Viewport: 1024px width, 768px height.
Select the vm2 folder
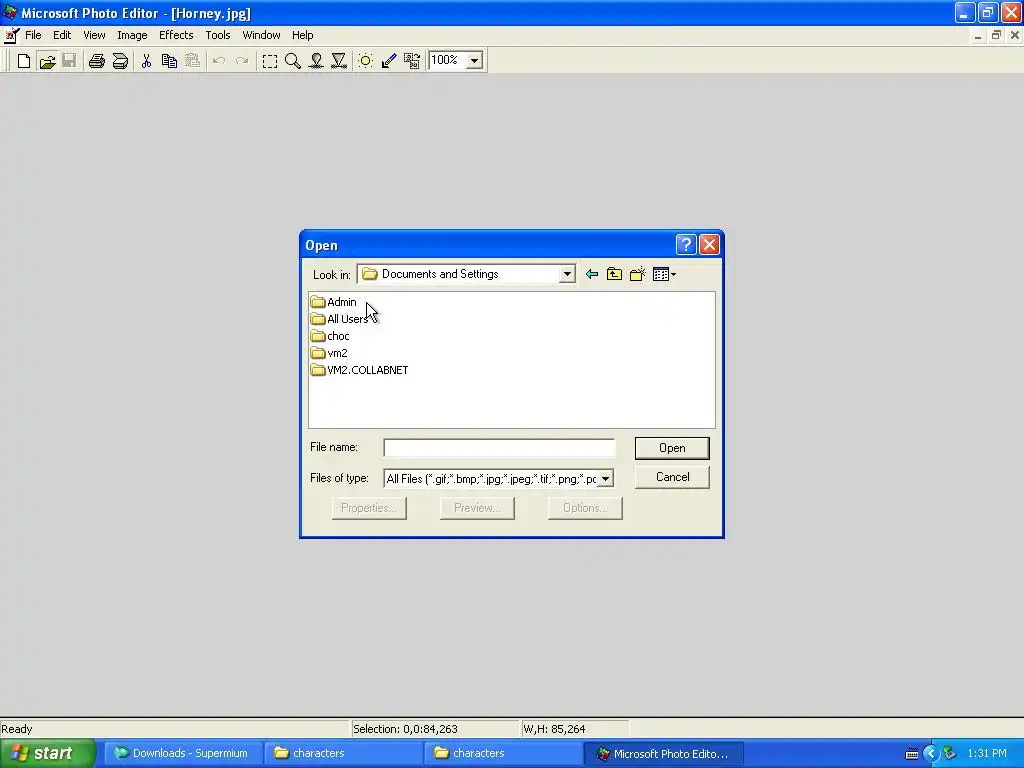point(329,353)
